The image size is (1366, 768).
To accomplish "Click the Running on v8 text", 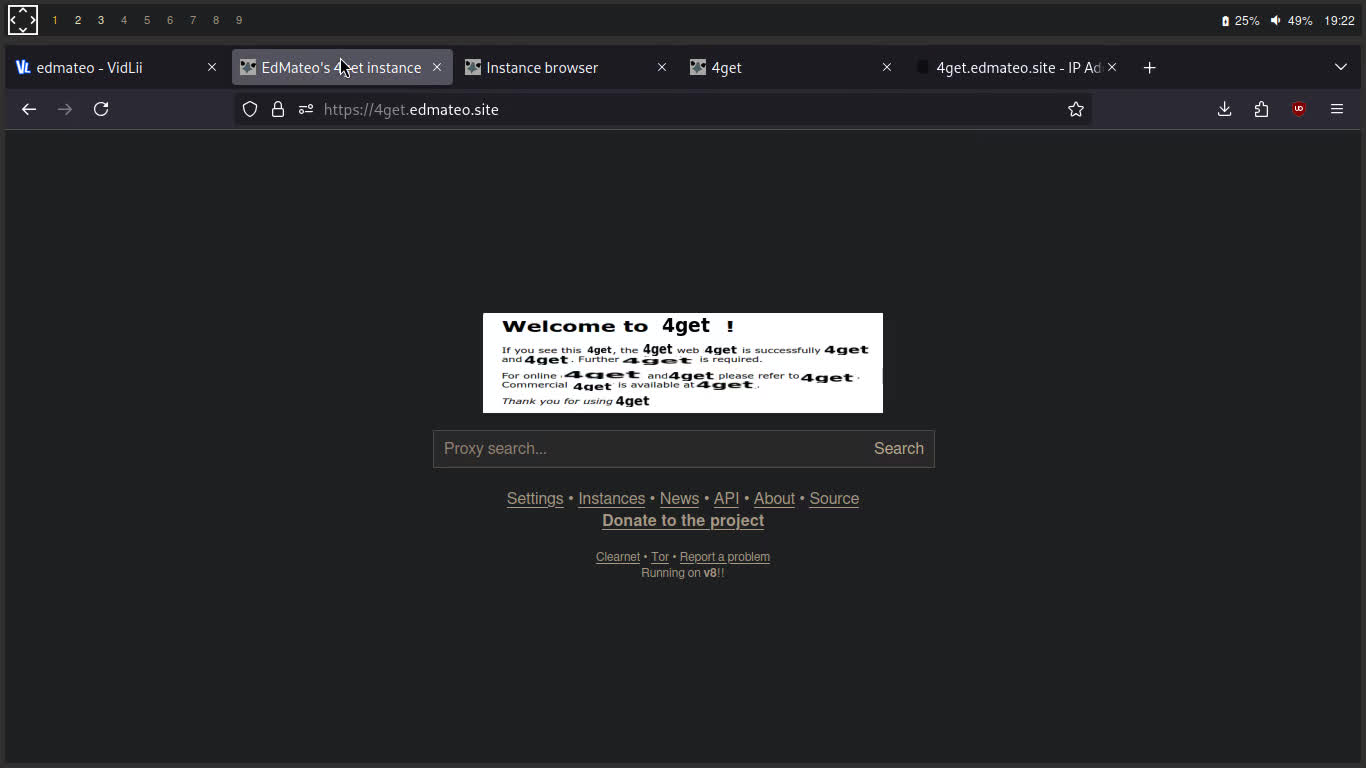I will click(683, 573).
